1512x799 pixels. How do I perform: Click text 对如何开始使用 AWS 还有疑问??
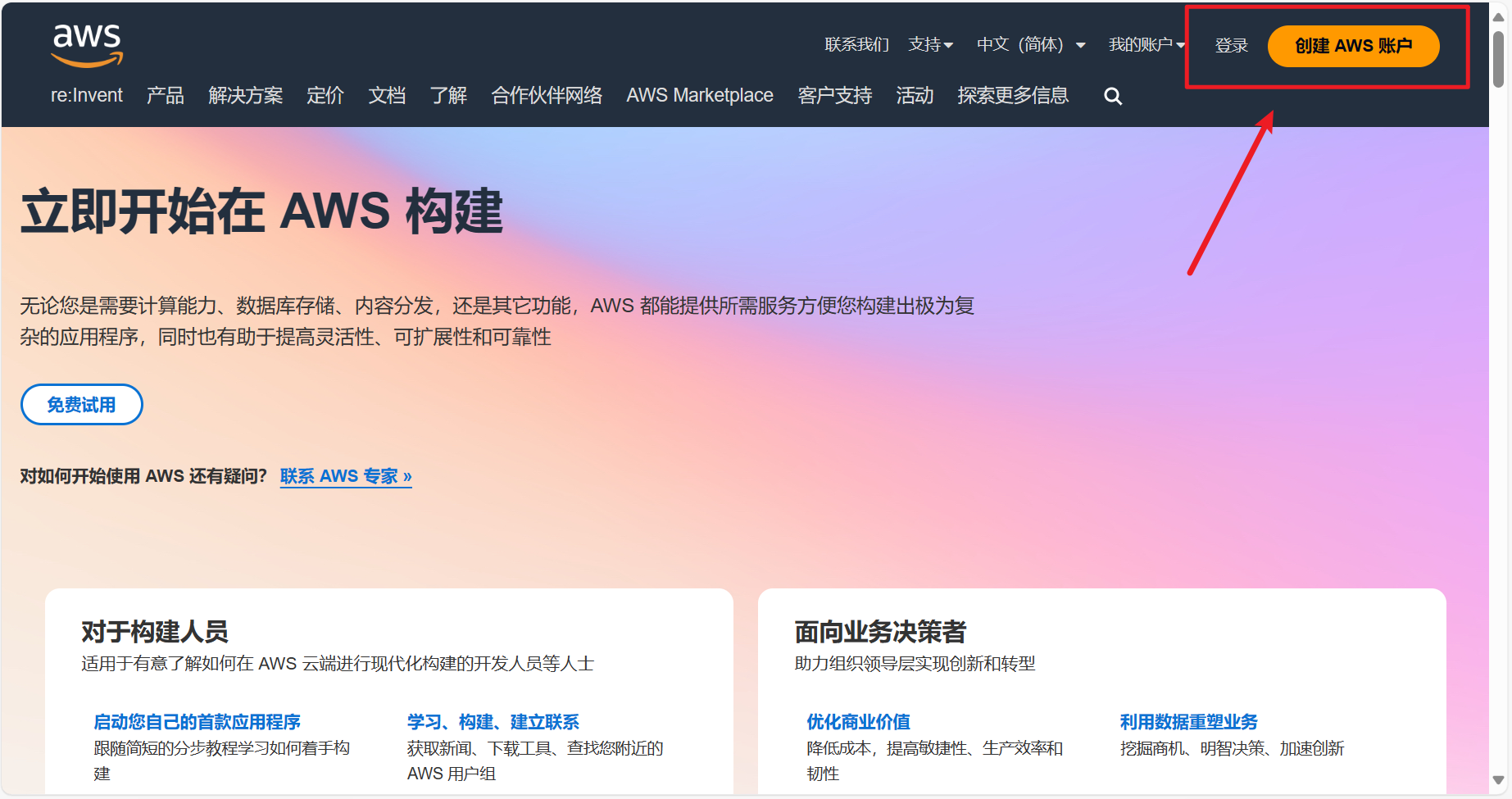pos(143,476)
